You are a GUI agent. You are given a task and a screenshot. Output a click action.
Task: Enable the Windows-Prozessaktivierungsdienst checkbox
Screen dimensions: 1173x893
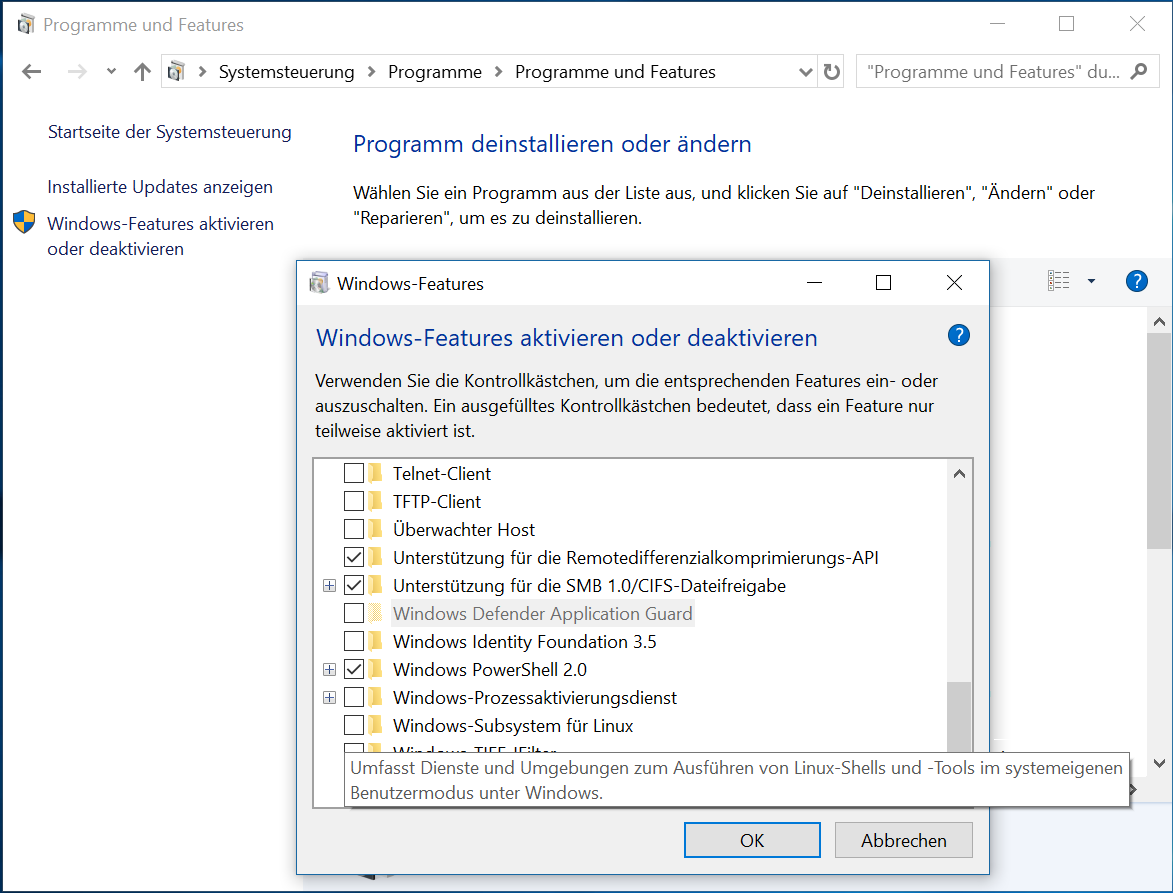354,698
